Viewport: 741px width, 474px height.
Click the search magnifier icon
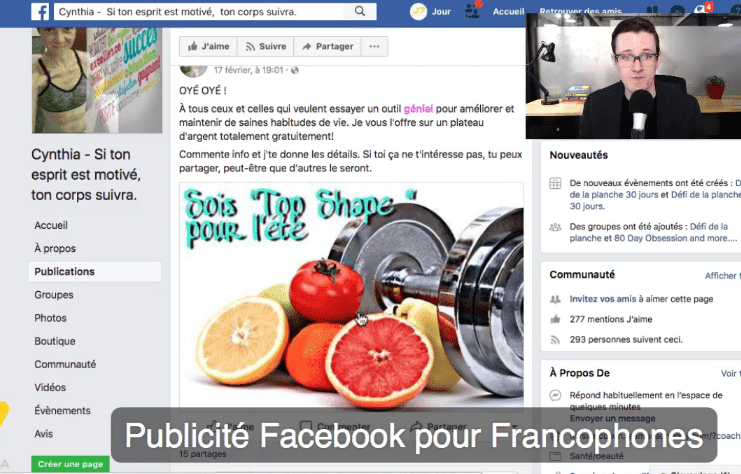point(360,11)
